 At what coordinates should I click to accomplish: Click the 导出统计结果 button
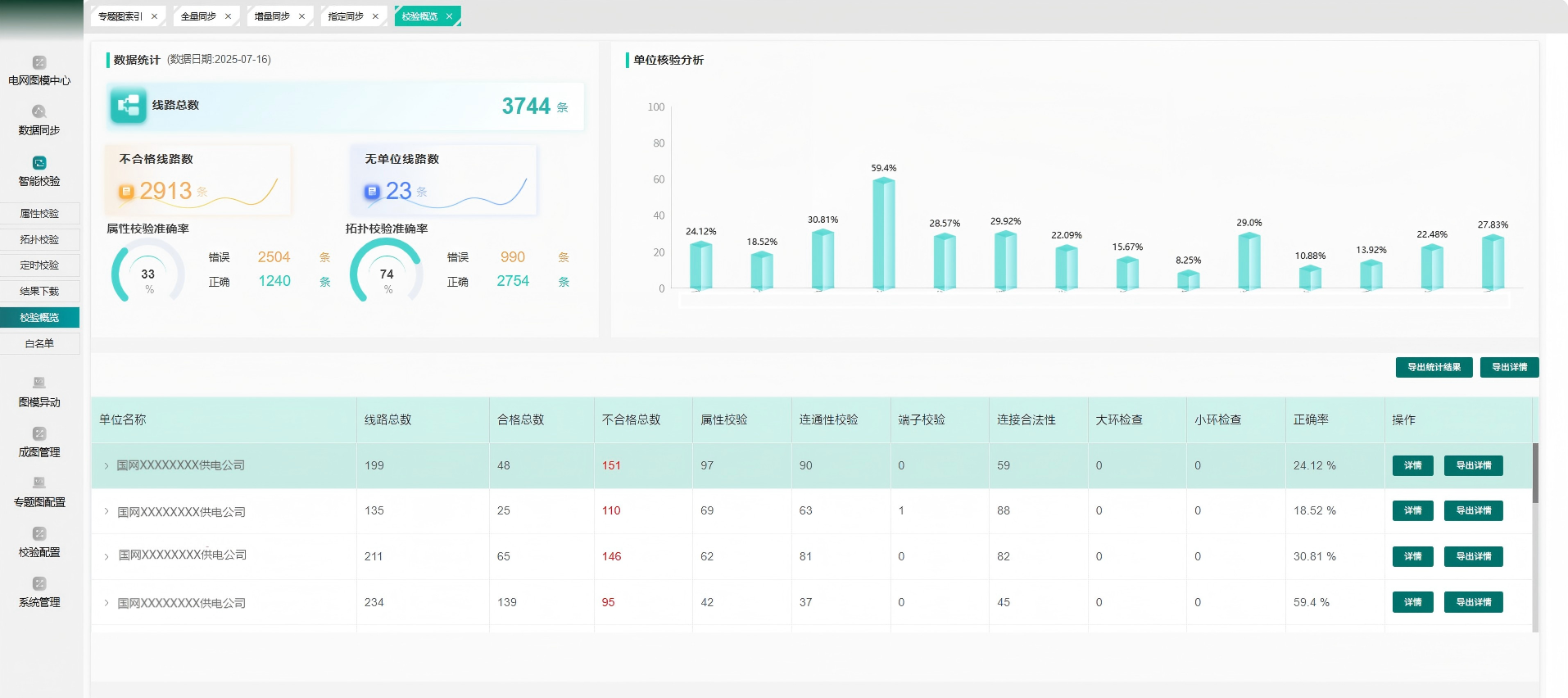click(1434, 368)
